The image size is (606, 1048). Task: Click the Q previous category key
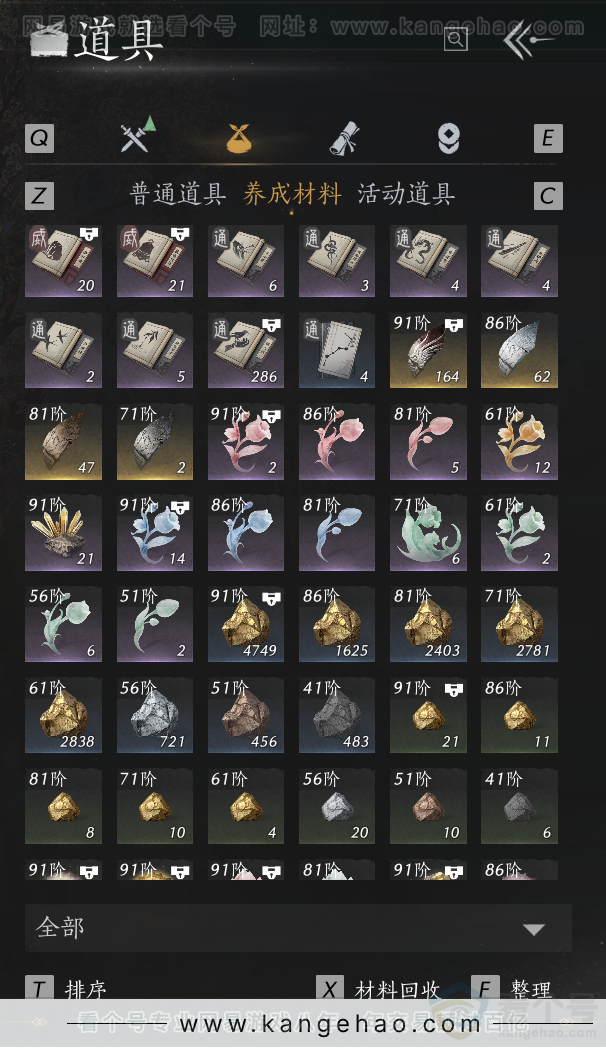pyautogui.click(x=39, y=138)
